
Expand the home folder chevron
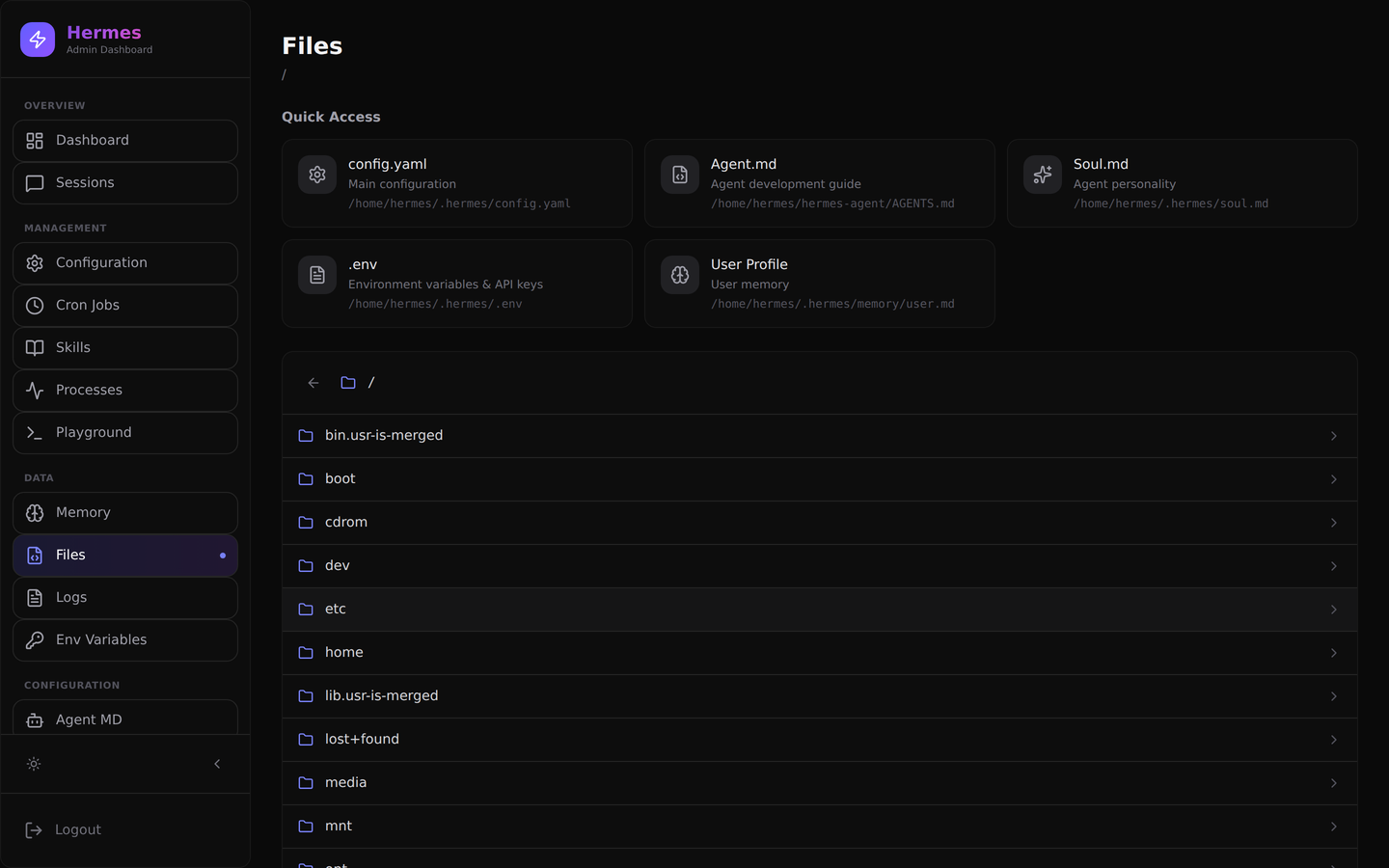[x=1334, y=653]
